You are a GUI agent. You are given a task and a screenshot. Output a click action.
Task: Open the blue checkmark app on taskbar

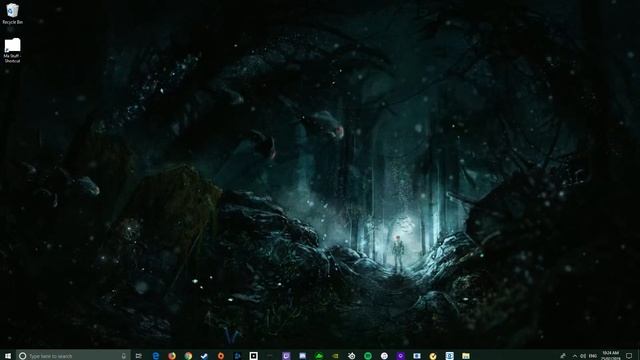204,356
